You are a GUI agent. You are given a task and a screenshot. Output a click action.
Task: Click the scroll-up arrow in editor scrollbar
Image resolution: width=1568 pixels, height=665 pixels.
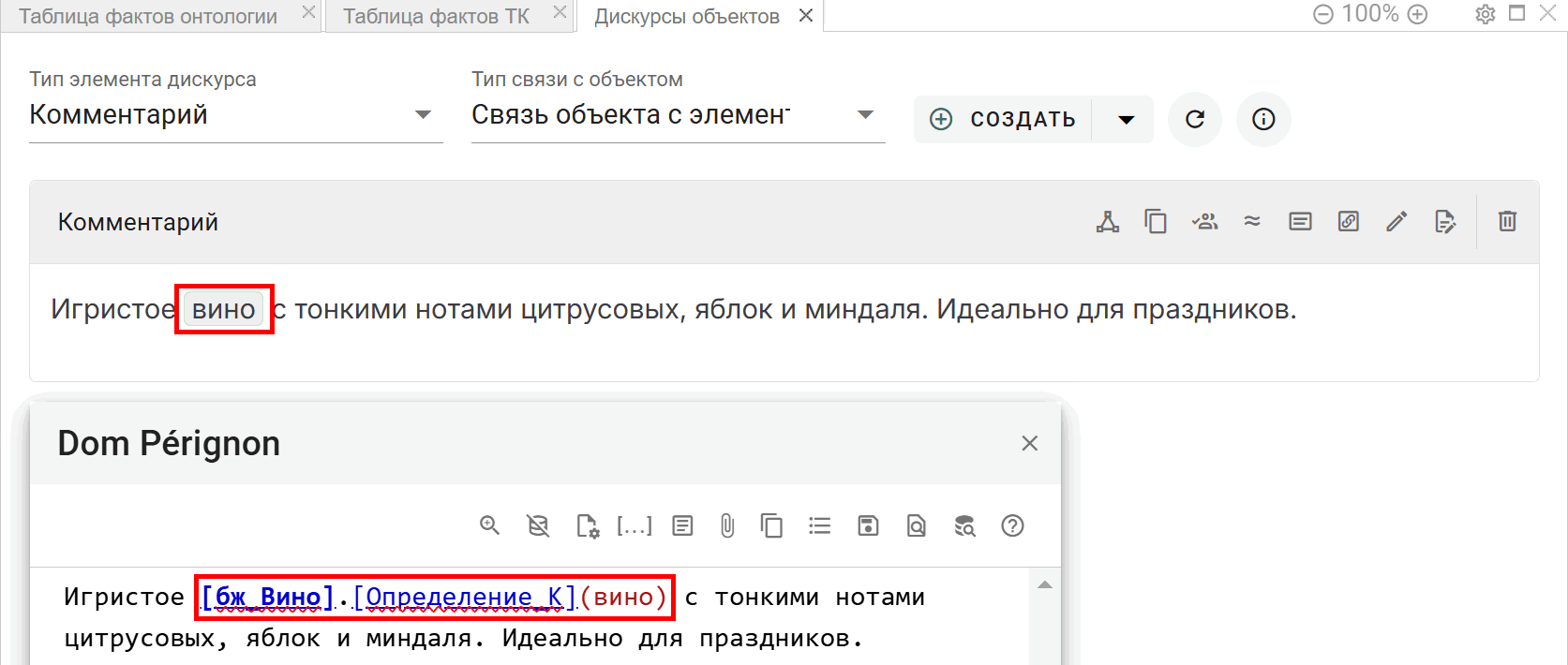(x=1045, y=584)
